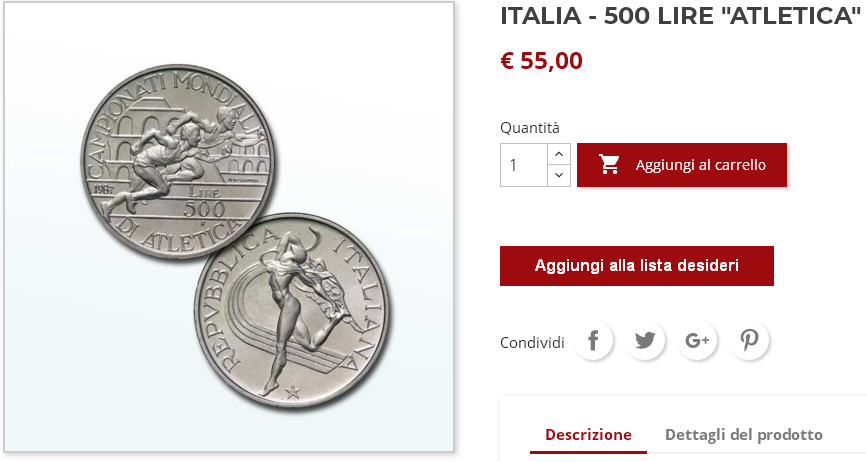
Task: Focus the Quantità number field
Action: 524,165
